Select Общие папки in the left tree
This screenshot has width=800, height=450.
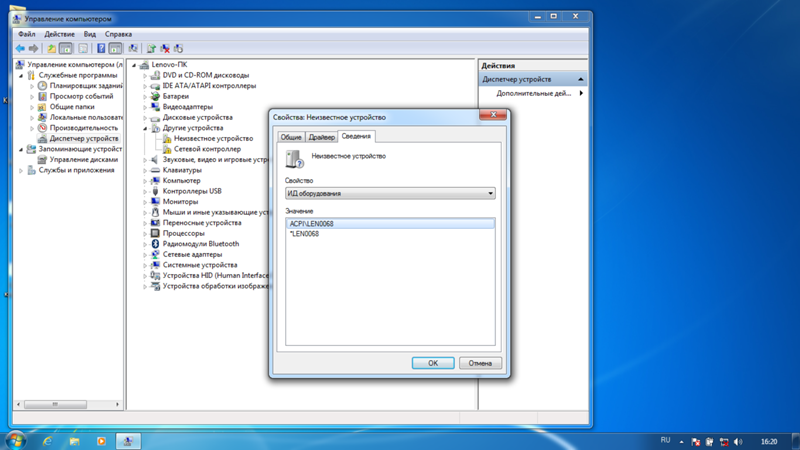pyautogui.click(x=72, y=107)
